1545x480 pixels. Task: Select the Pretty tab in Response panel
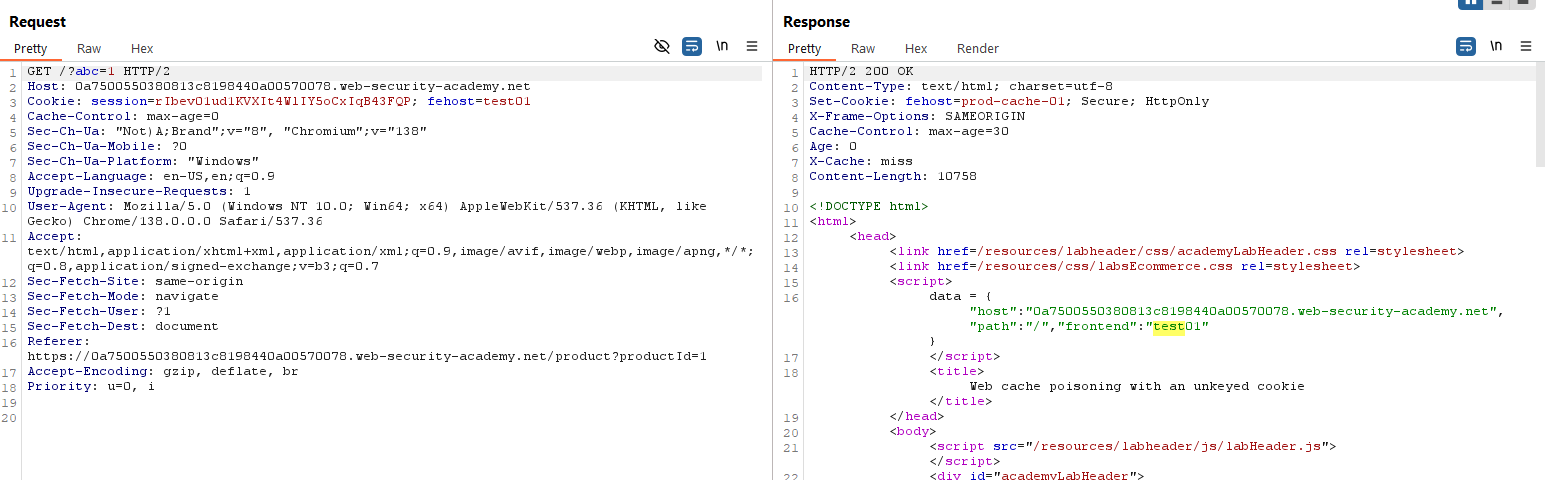click(804, 48)
